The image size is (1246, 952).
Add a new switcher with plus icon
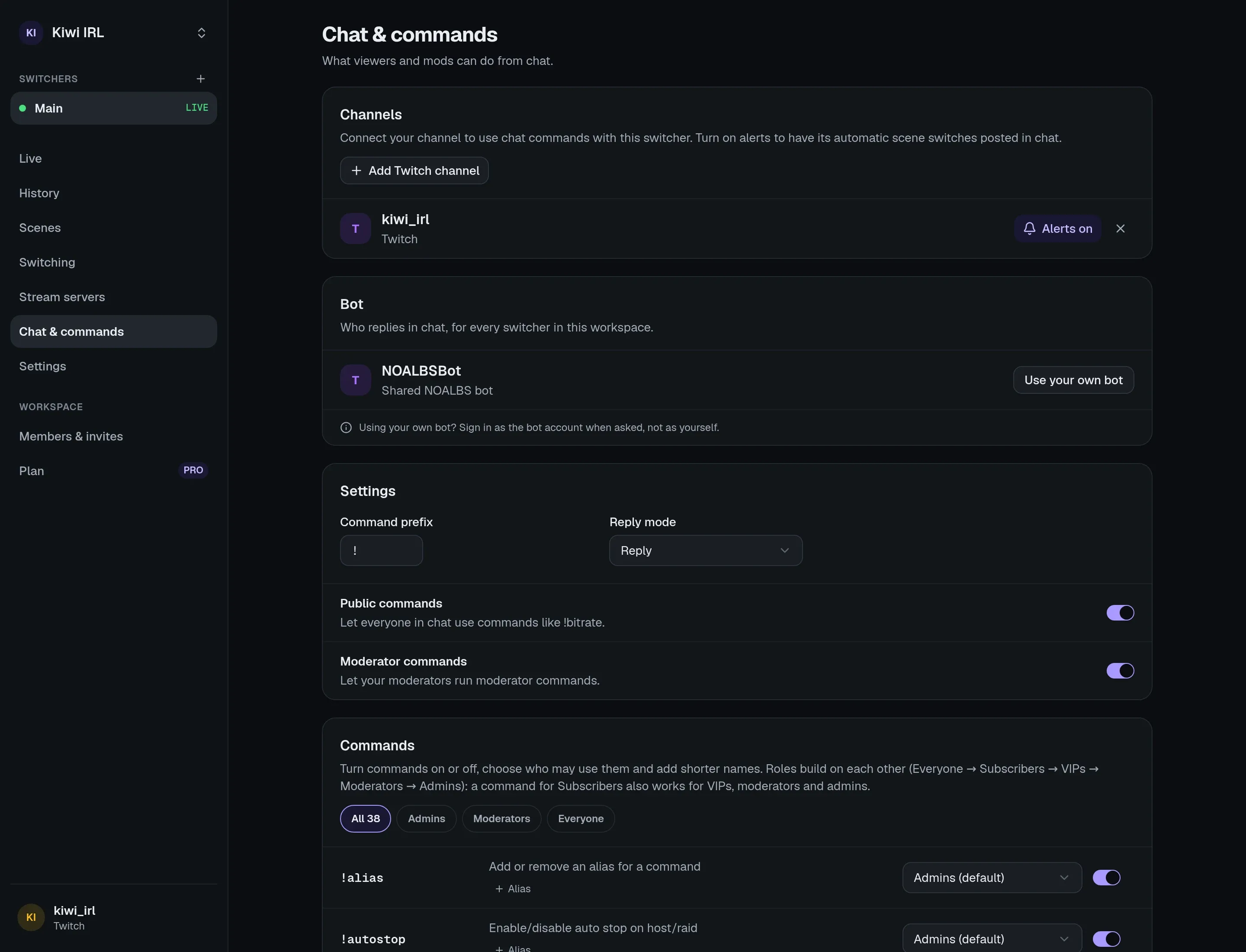pos(201,79)
